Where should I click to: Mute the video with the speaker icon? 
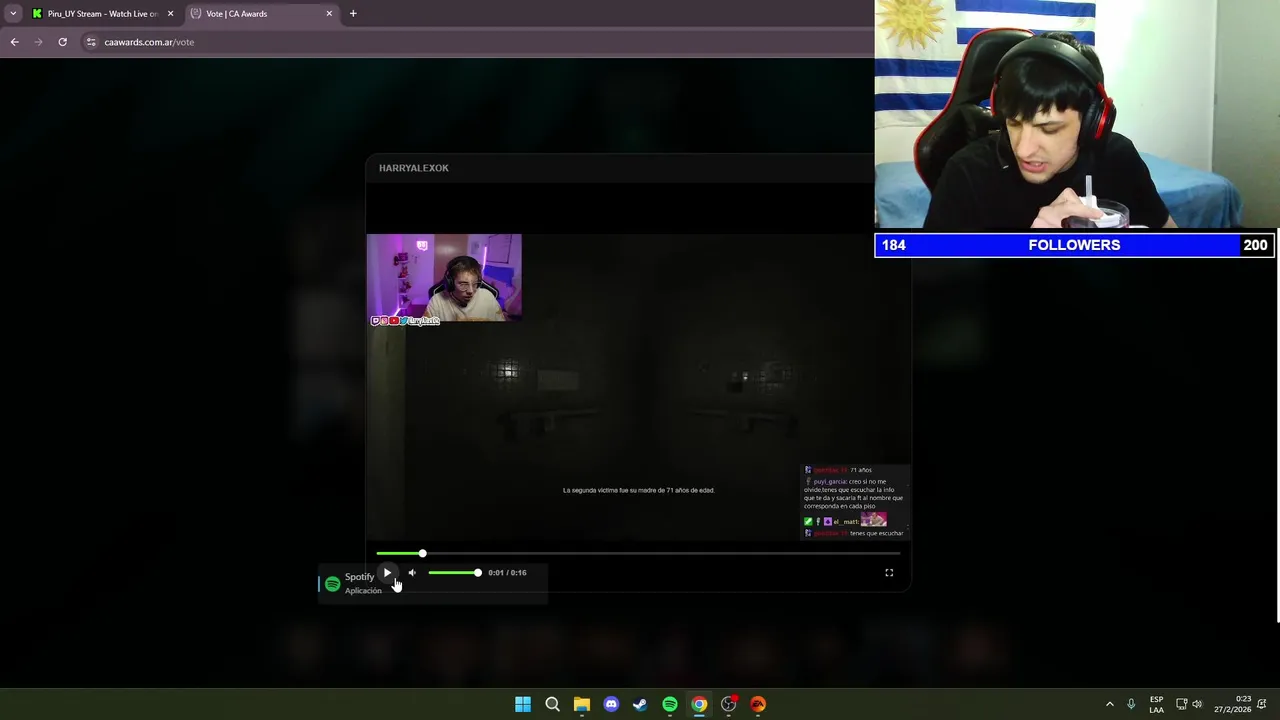pyautogui.click(x=412, y=573)
